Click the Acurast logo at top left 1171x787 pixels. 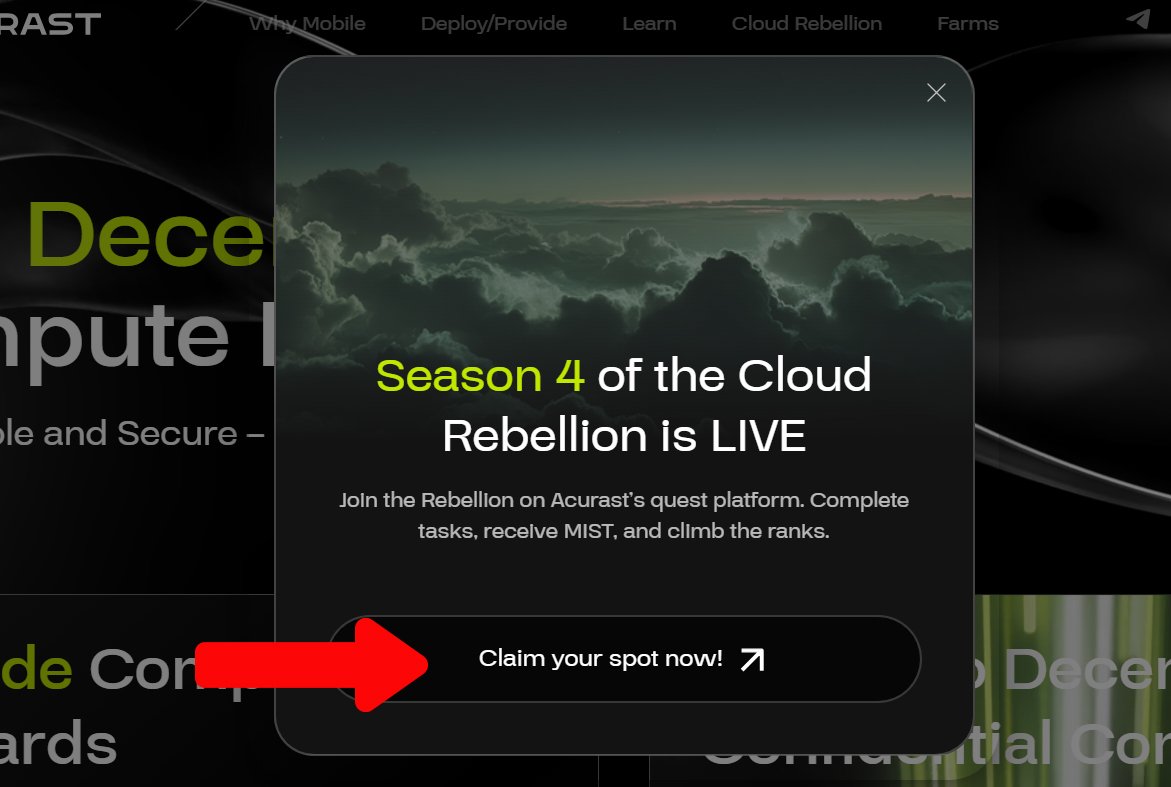[50, 24]
